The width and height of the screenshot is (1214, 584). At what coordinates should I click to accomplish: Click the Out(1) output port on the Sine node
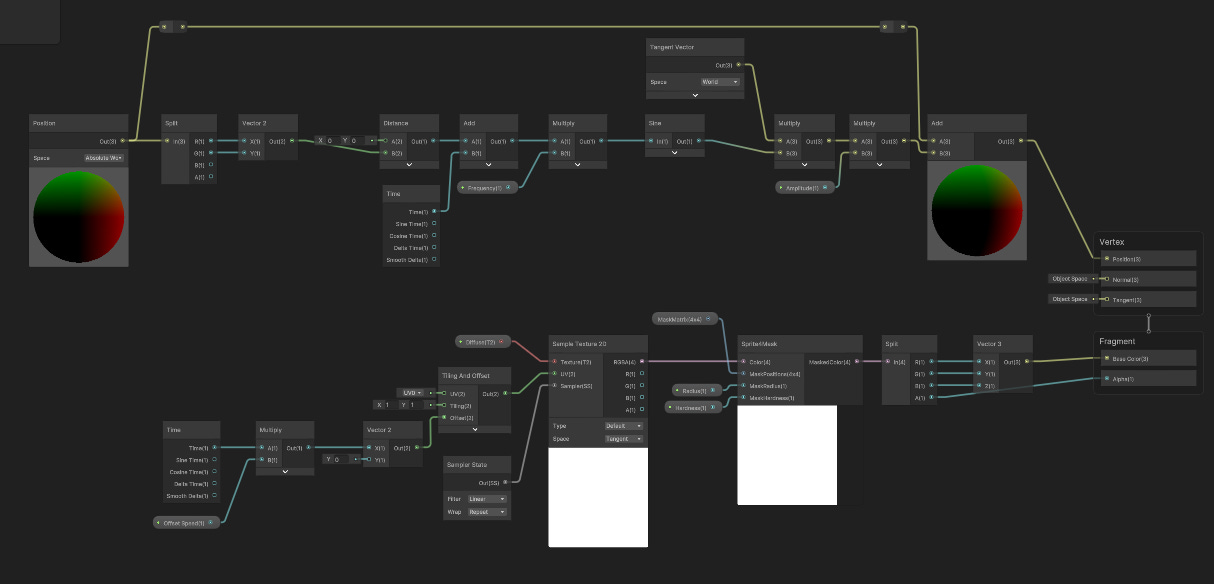(699, 140)
